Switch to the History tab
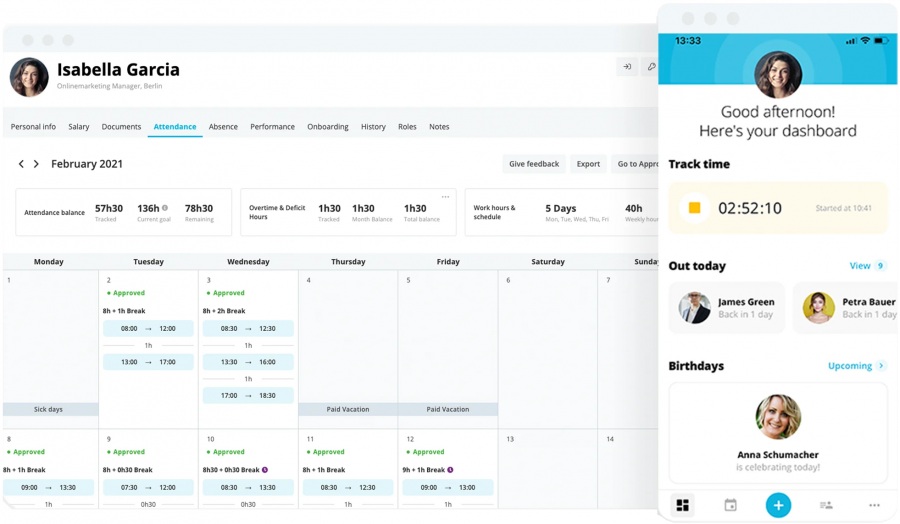 tap(373, 127)
